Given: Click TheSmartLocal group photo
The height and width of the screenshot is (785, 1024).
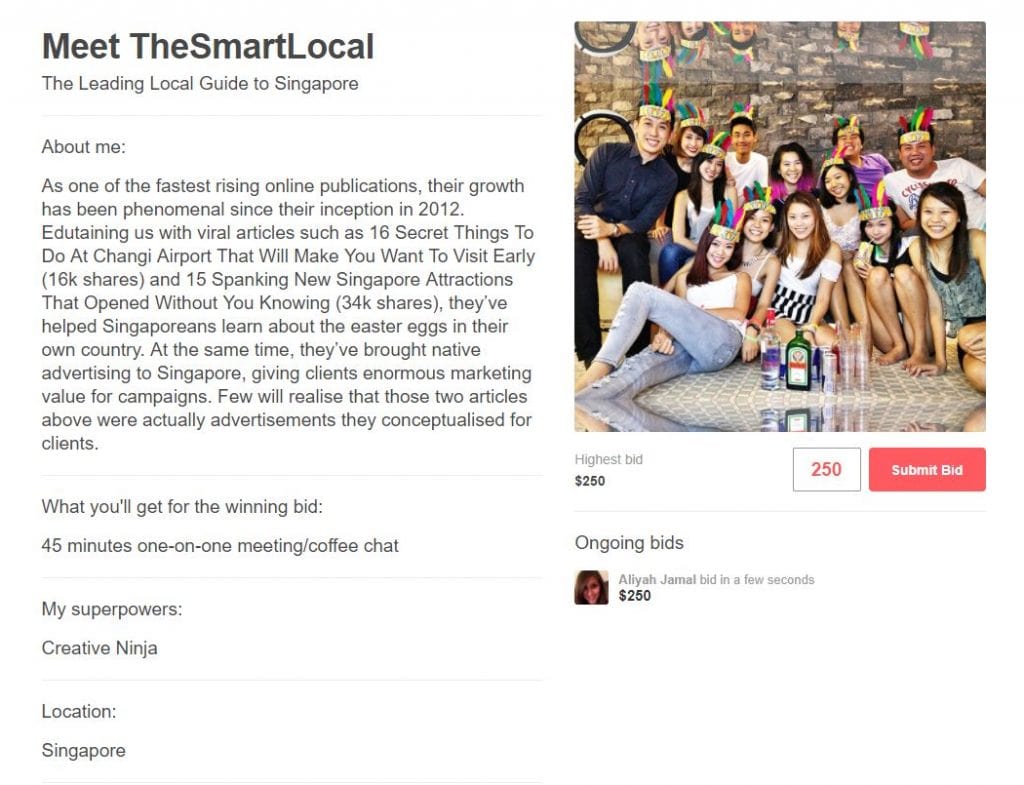Looking at the screenshot, I should coord(780,227).
